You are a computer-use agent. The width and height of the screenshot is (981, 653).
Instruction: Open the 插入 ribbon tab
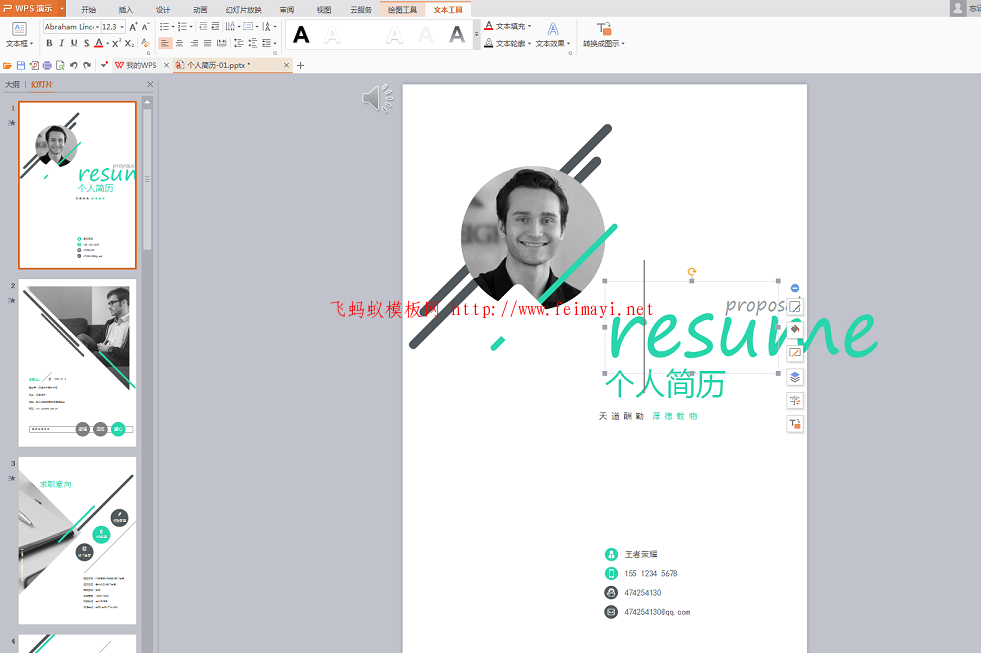click(x=125, y=9)
